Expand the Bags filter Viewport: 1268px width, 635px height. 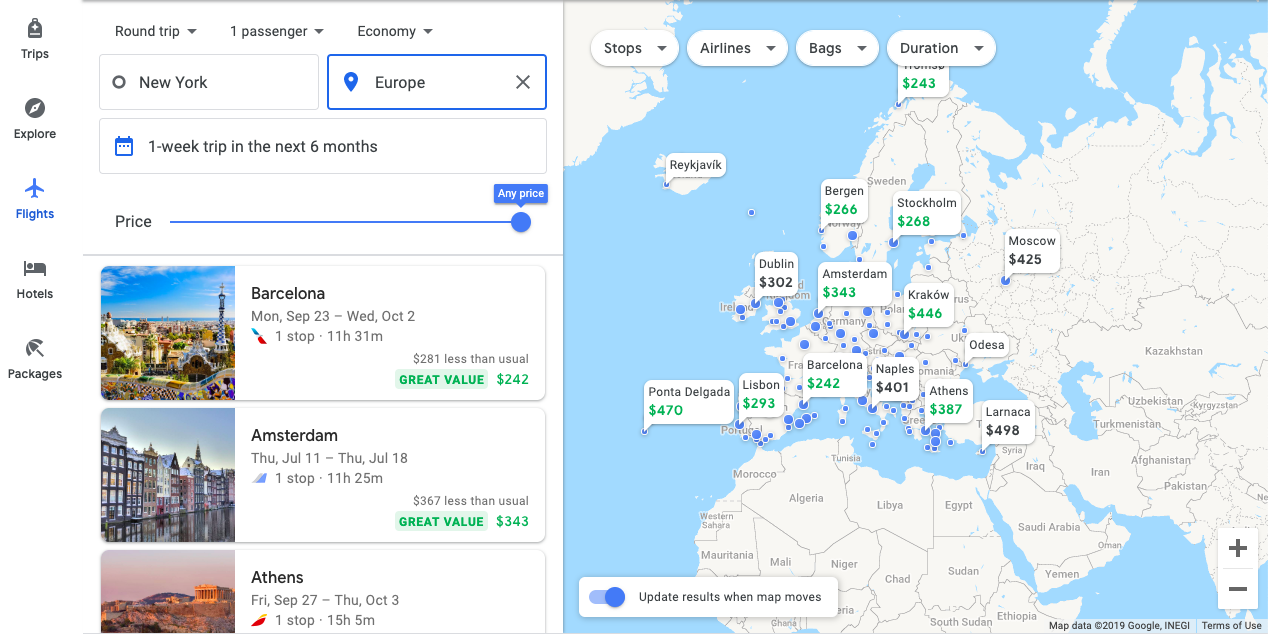tap(837, 48)
